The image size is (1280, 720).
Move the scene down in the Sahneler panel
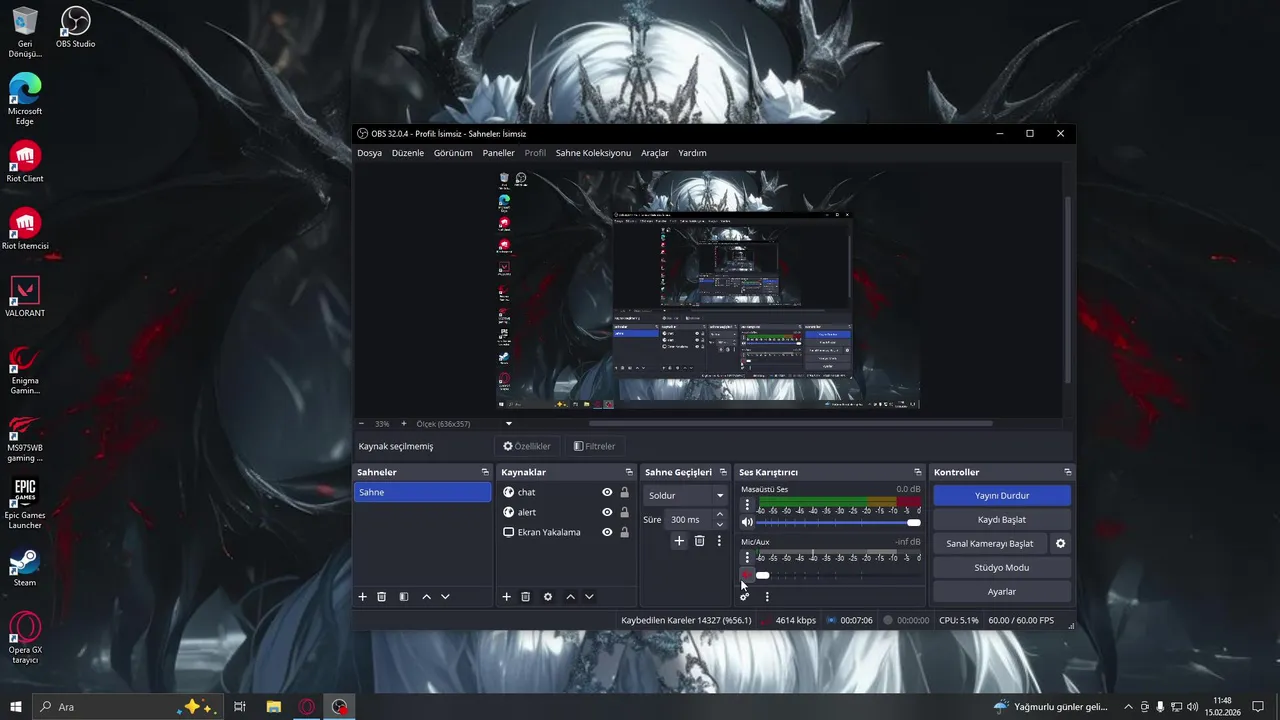445,597
